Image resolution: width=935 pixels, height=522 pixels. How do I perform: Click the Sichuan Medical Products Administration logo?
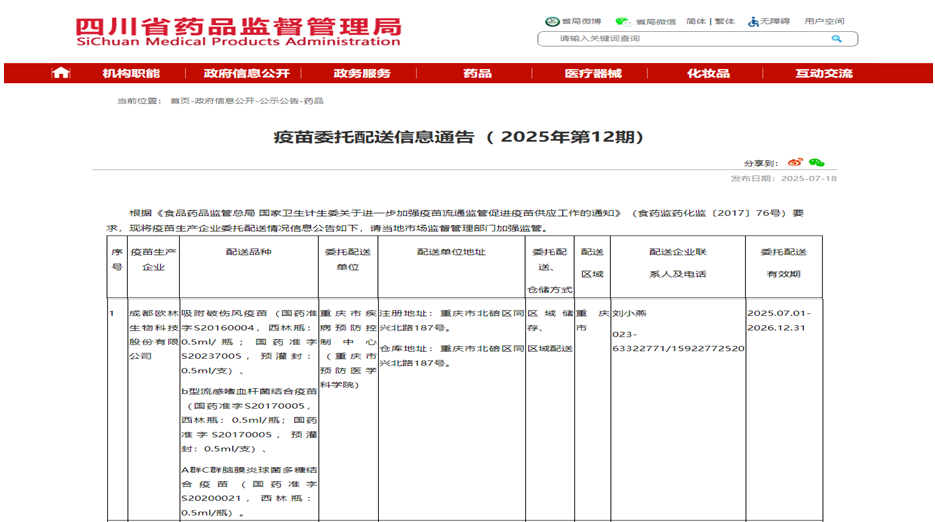point(238,31)
